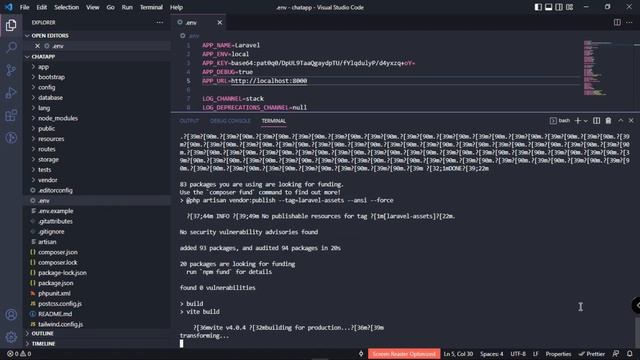Open the Source Control view
The width and height of the screenshot is (640, 360).
(x=11, y=70)
